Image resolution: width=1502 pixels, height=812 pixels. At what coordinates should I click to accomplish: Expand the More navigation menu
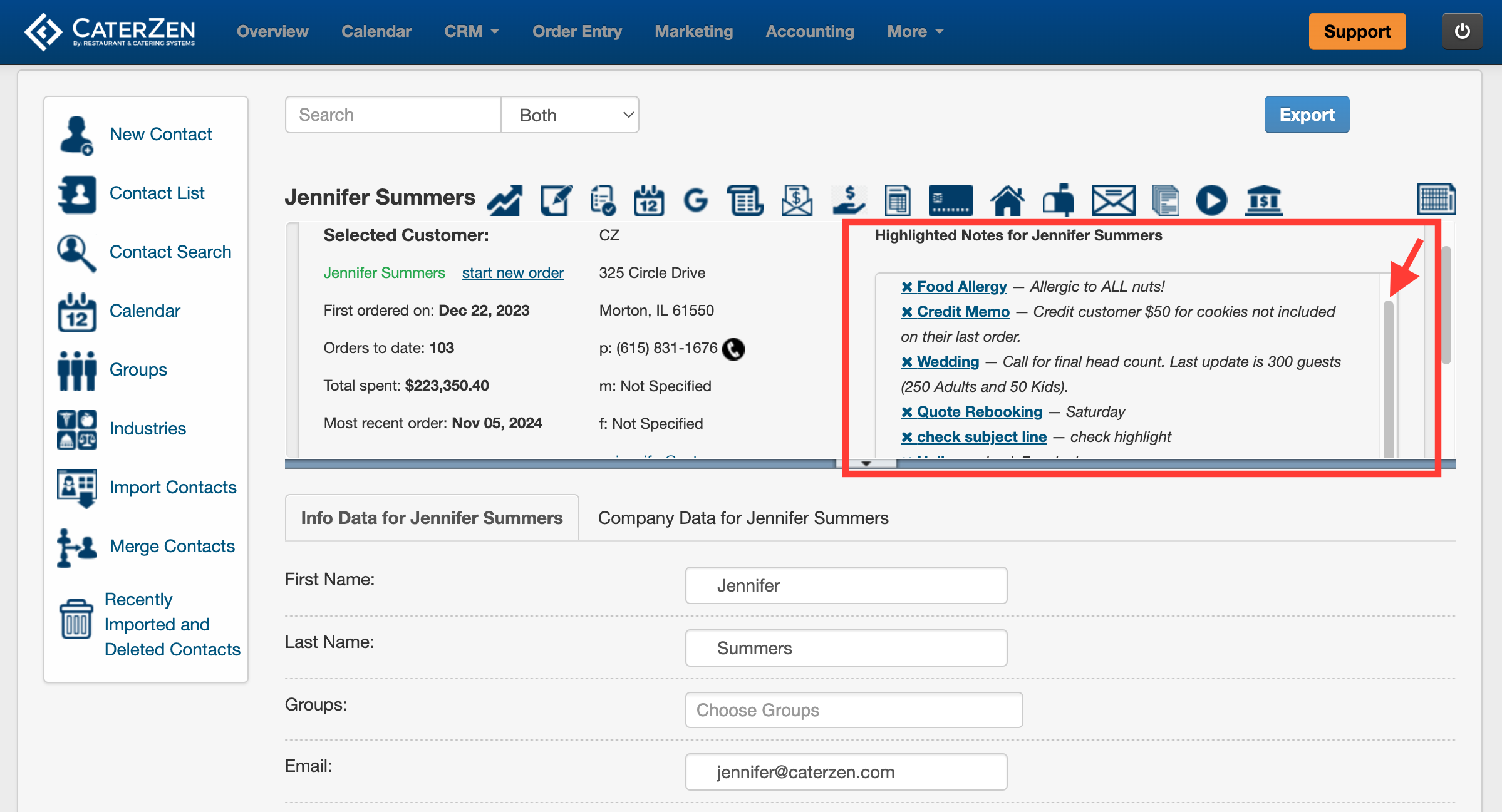914,31
